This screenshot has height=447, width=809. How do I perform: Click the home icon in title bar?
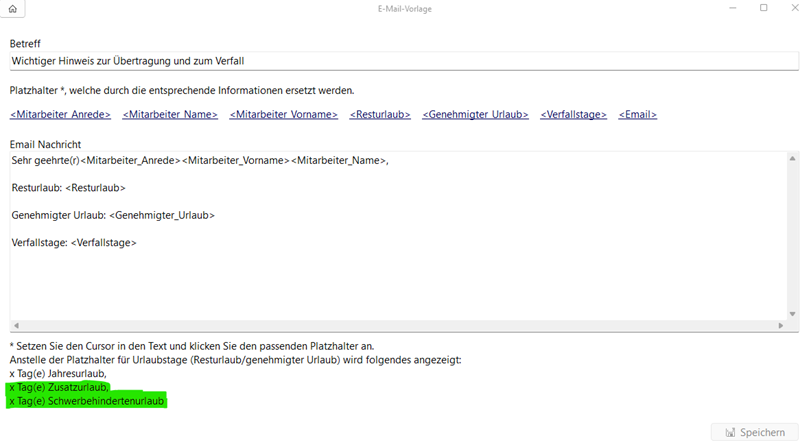click(x=13, y=9)
